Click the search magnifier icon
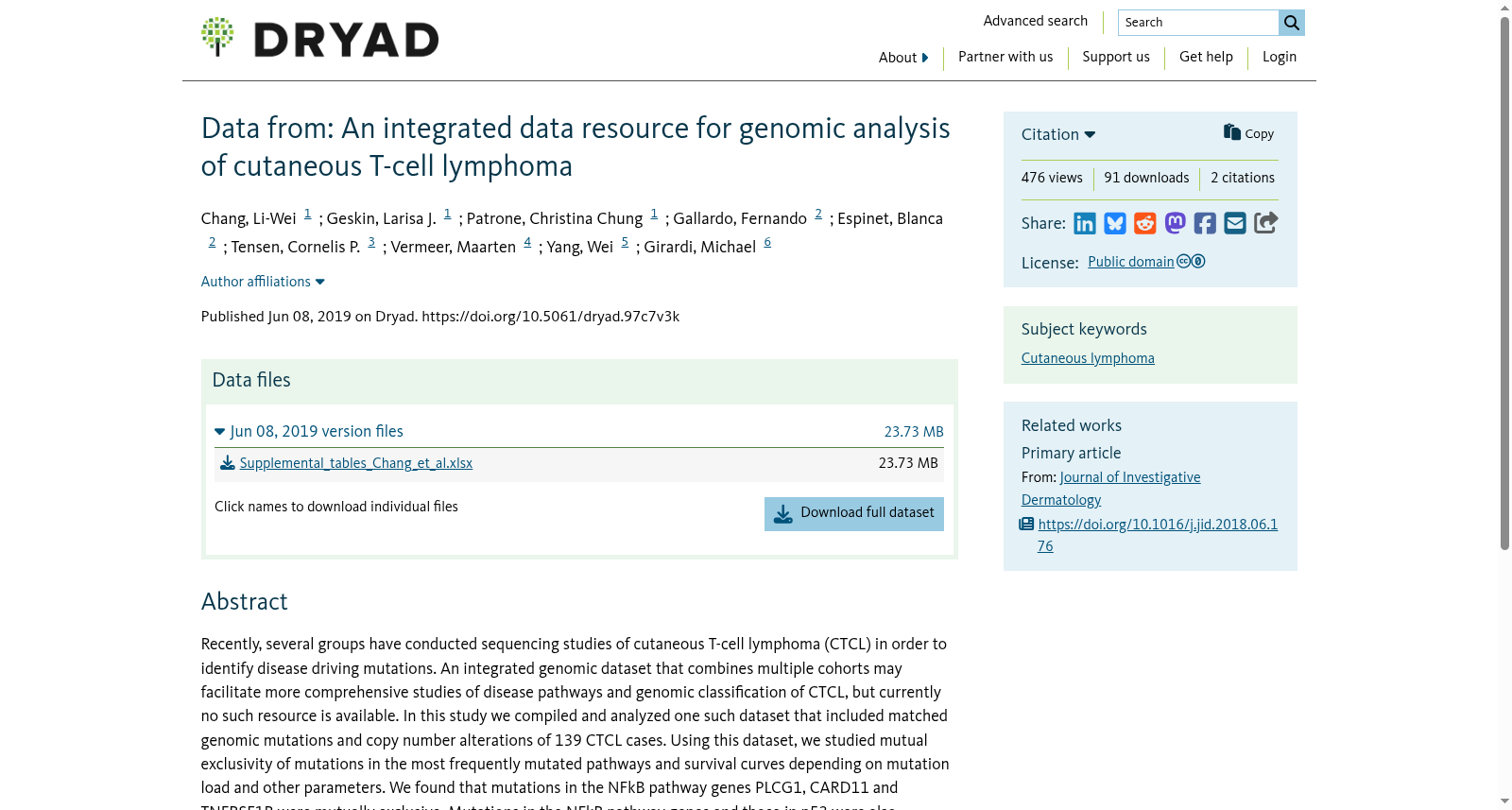The height and width of the screenshot is (810, 1512). (1292, 23)
